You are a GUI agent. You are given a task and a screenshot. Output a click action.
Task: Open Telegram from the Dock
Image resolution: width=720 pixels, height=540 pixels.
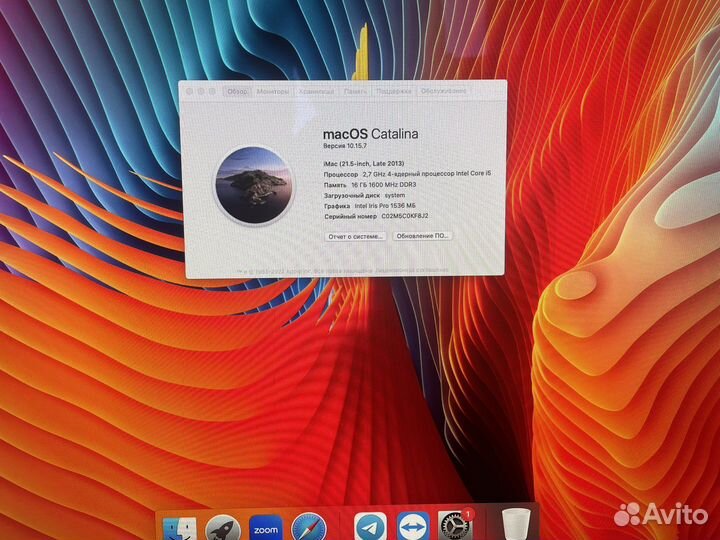371,526
